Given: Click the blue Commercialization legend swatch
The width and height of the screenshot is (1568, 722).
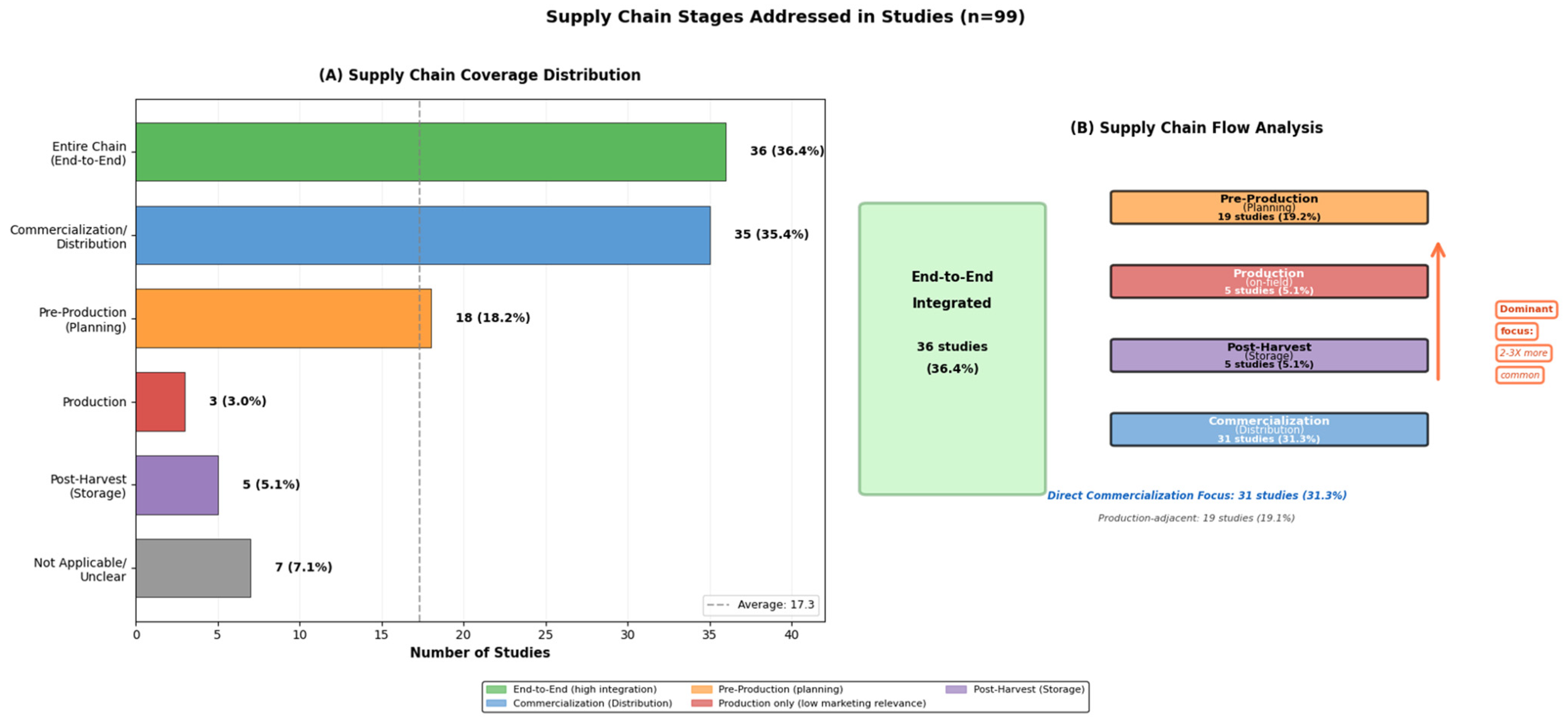Looking at the screenshot, I should (x=496, y=703).
